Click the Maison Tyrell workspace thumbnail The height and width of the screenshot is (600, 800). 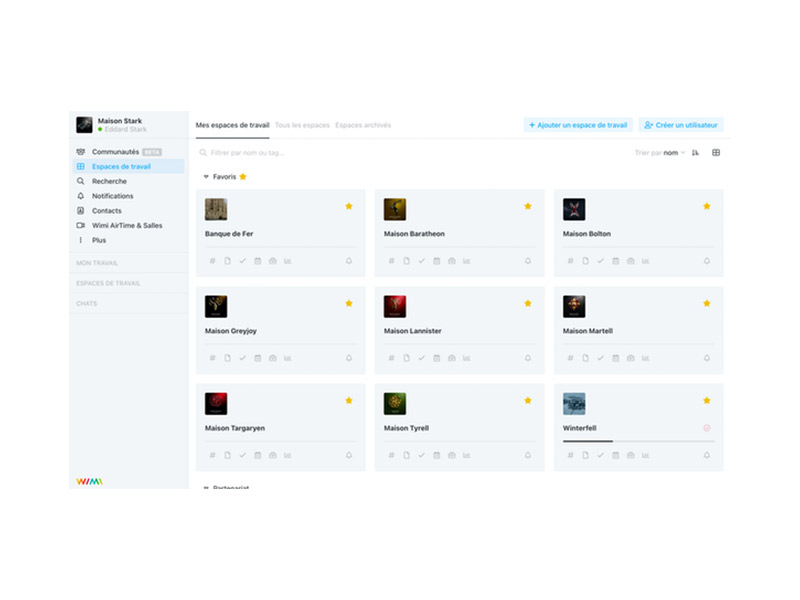tap(395, 404)
